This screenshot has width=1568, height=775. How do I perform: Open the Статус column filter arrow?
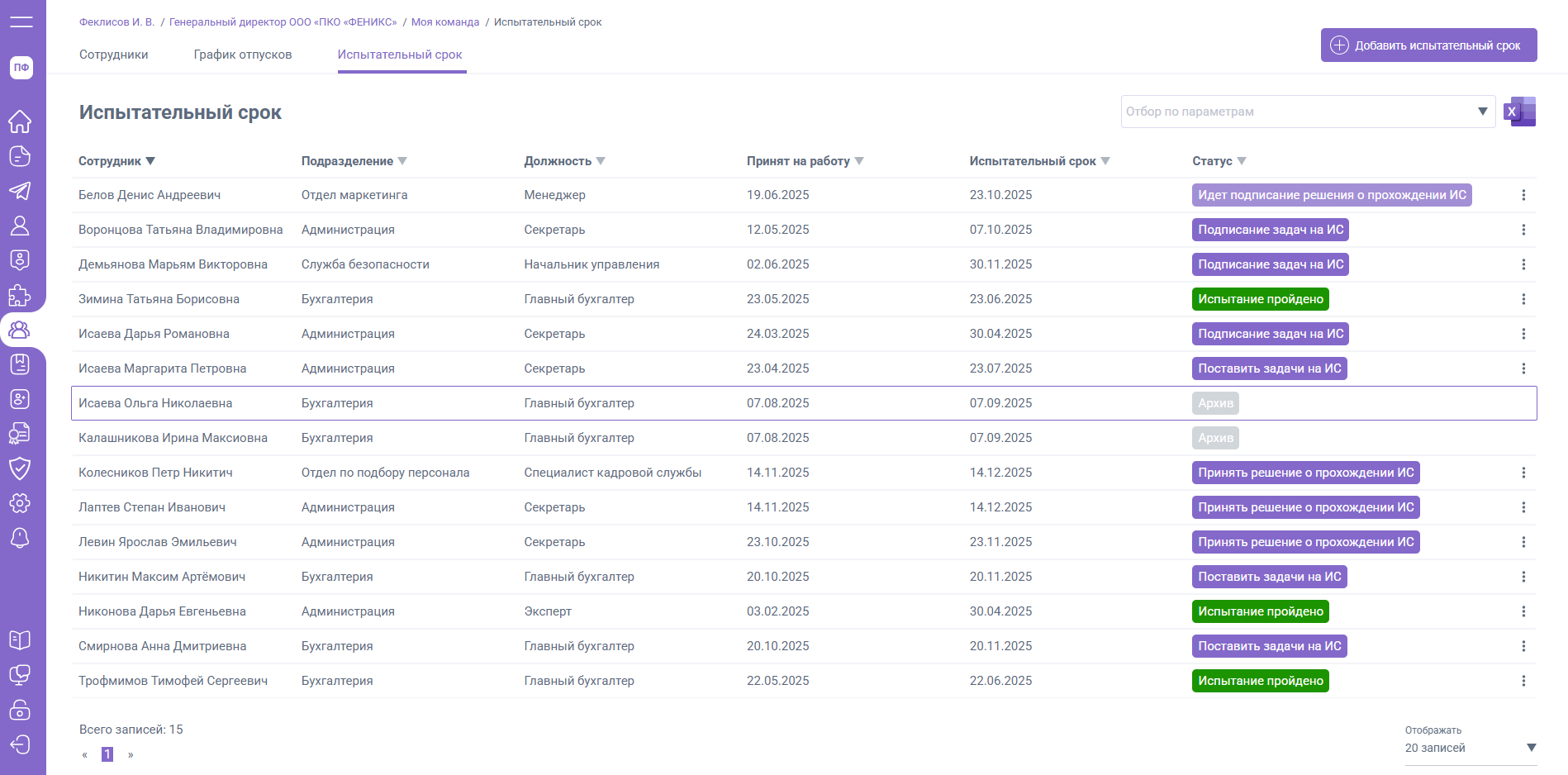1242,161
